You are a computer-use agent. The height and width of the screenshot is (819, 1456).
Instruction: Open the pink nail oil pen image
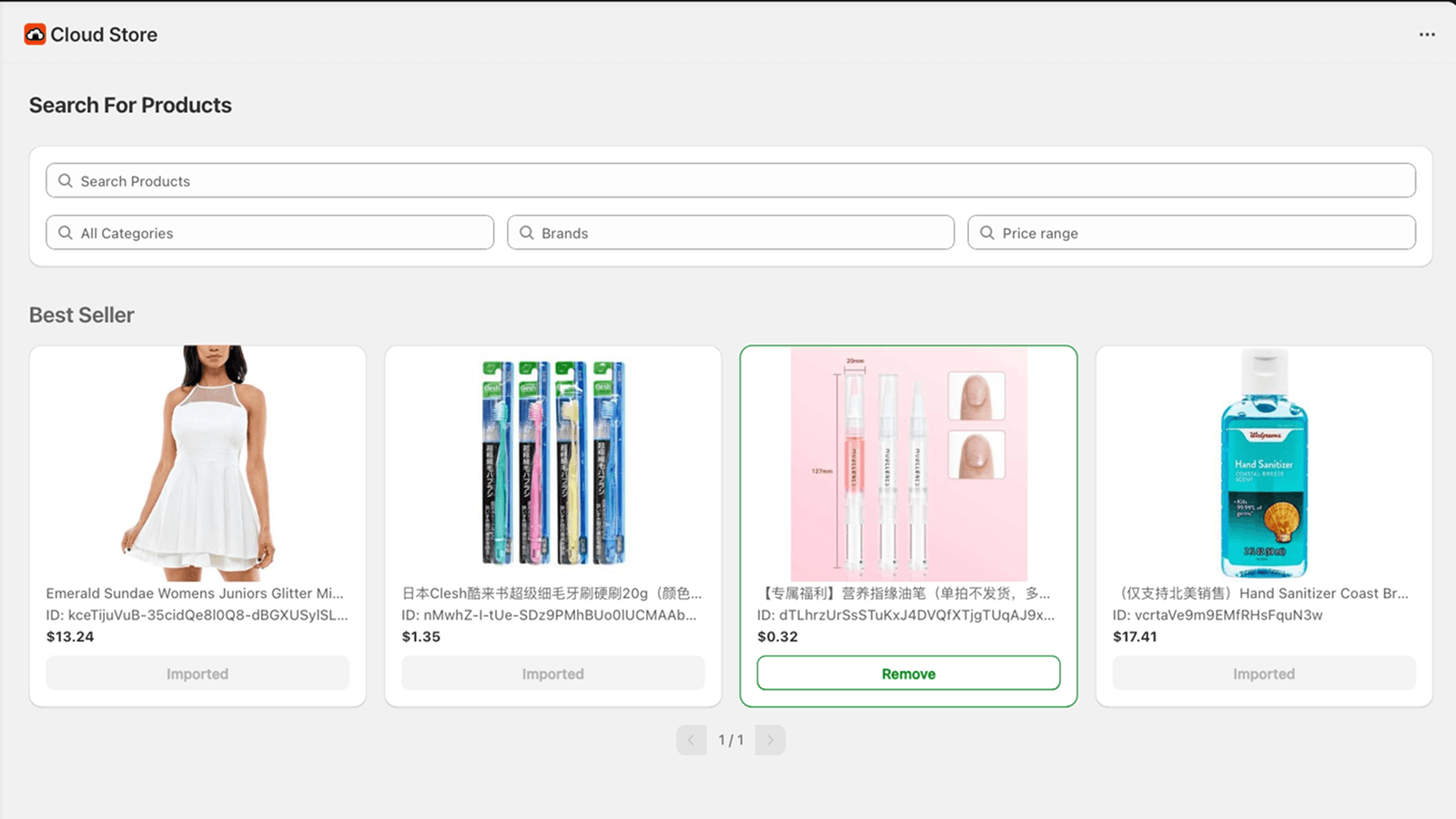point(909,464)
